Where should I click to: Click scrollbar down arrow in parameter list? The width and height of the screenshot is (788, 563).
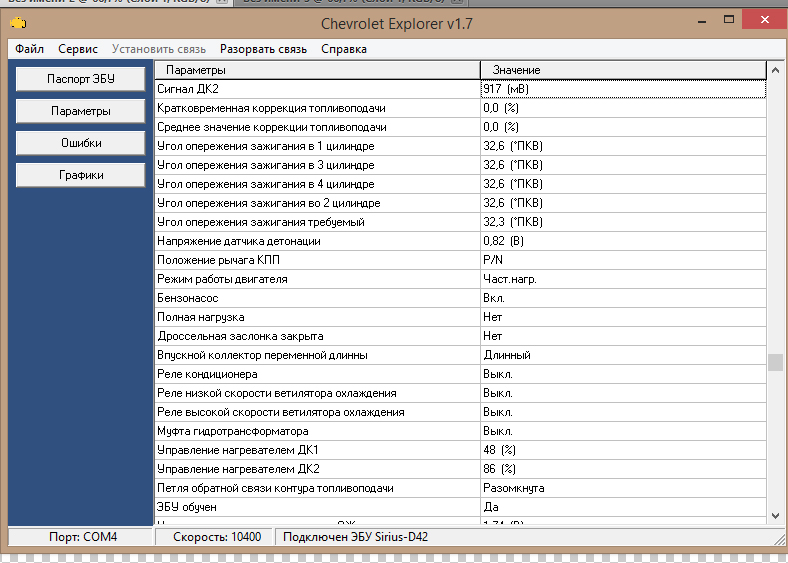[775, 515]
